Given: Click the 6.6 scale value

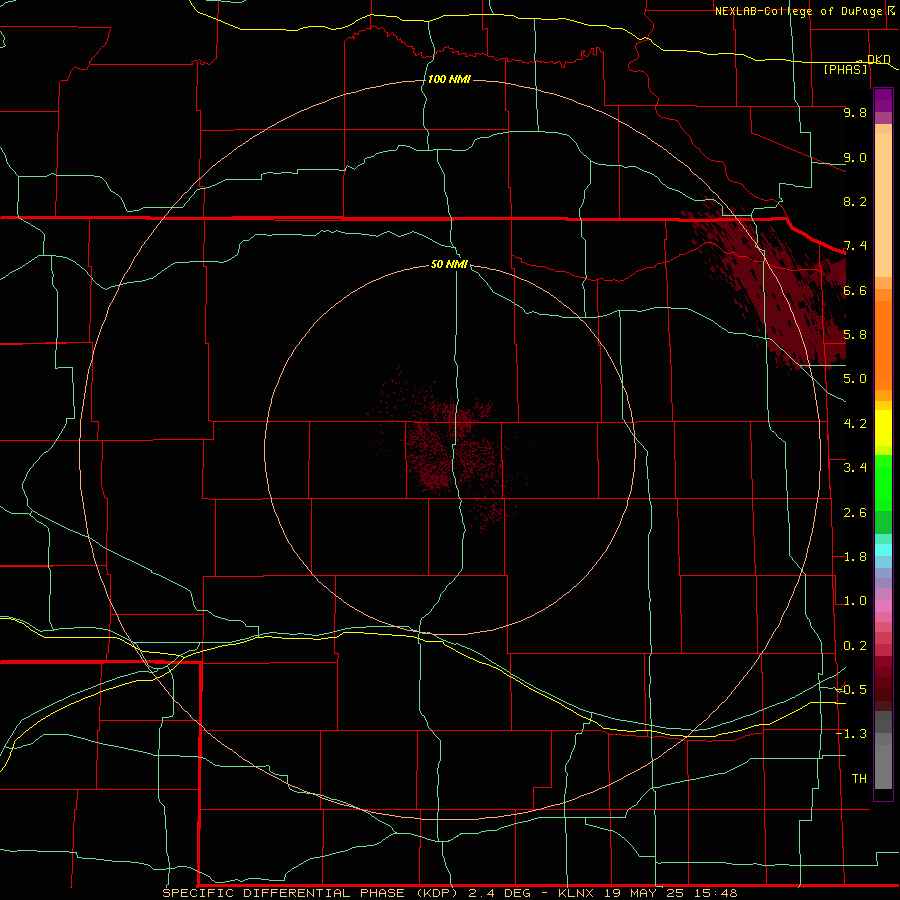Looking at the screenshot, I should [855, 290].
